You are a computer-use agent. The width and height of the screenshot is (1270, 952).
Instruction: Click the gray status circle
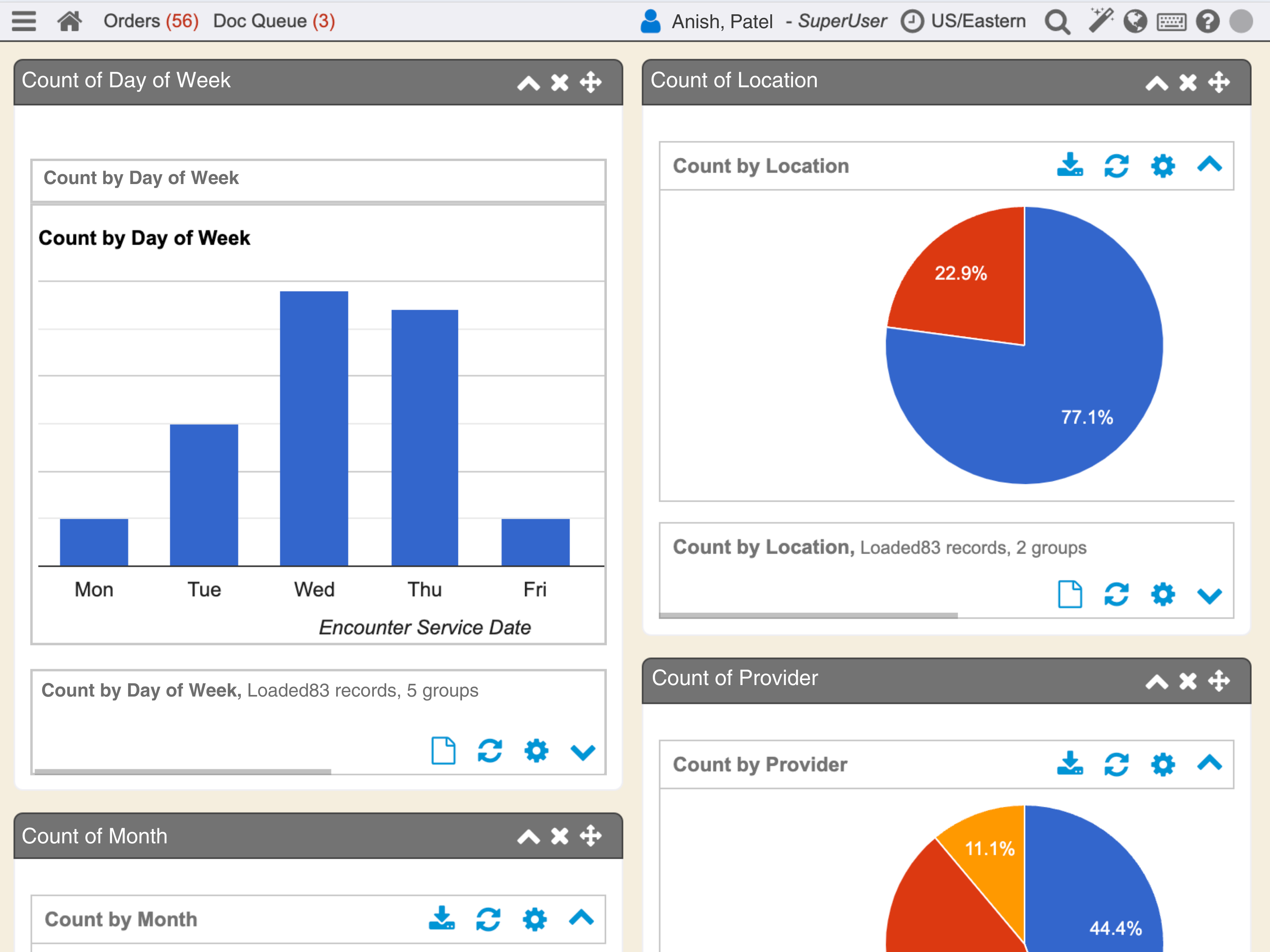coord(1241,22)
